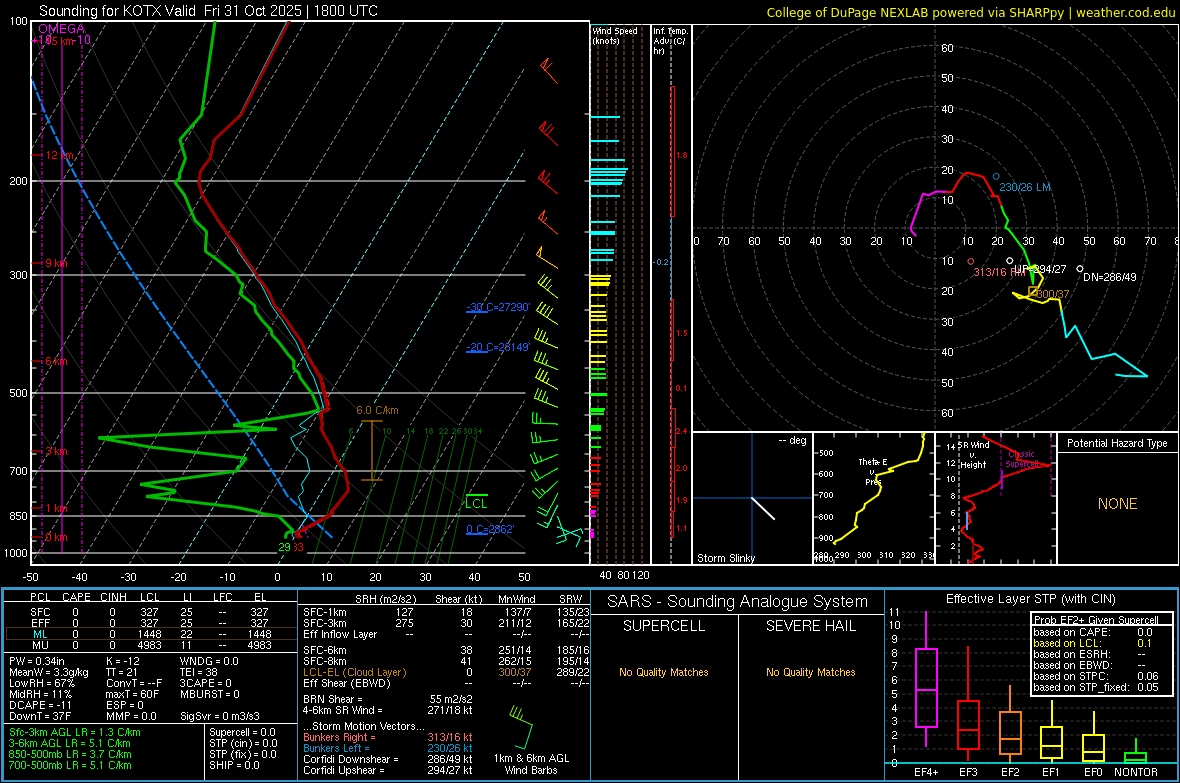Click the red '313/16 RM' hodograph label
Screen dimensions: 1180x783
pos(999,272)
